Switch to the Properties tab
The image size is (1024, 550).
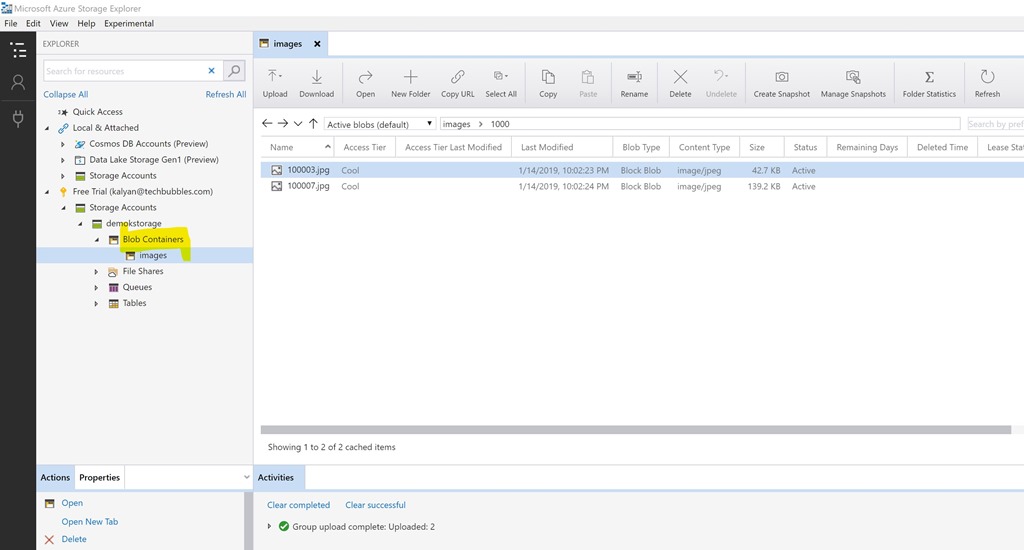tap(99, 477)
